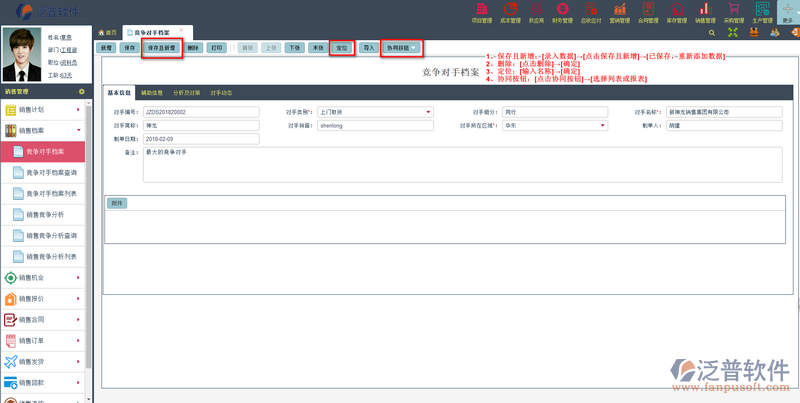
Task: Click the 对手细分 input field
Action: [555, 112]
